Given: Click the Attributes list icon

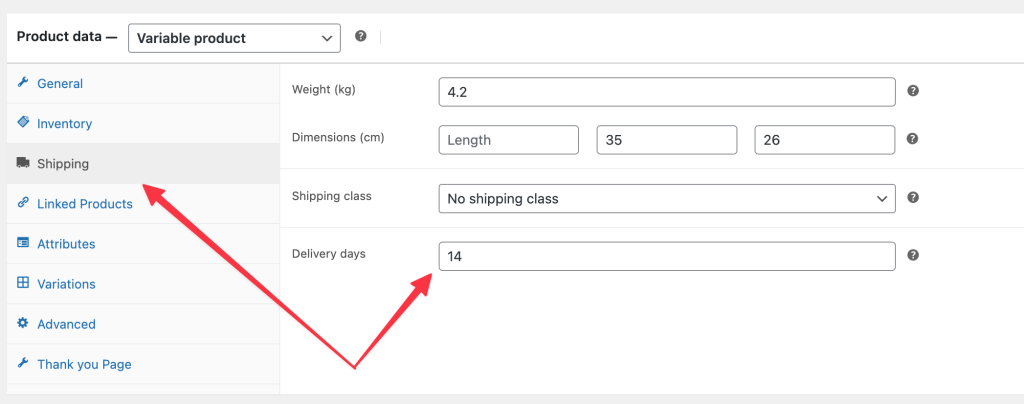Looking at the screenshot, I should tap(23, 243).
